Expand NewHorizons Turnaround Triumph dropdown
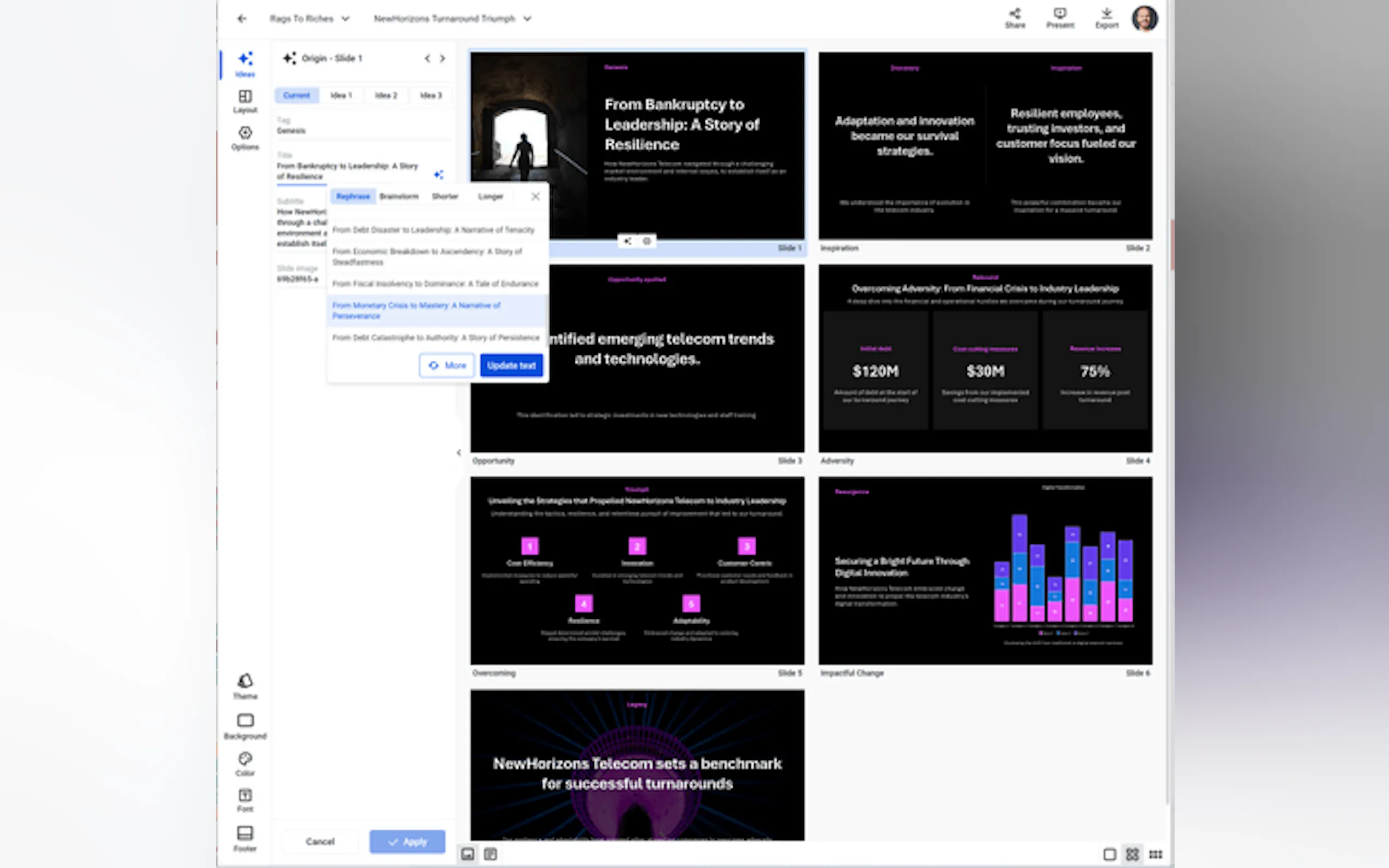The height and width of the screenshot is (868, 1389). [527, 19]
